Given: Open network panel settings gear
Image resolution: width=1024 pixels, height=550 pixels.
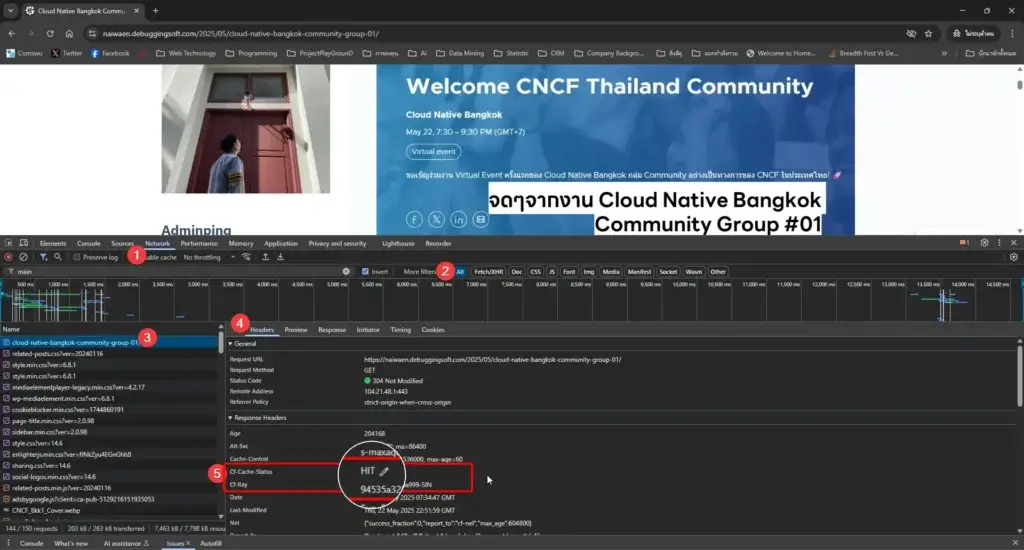Looking at the screenshot, I should click(1014, 257).
